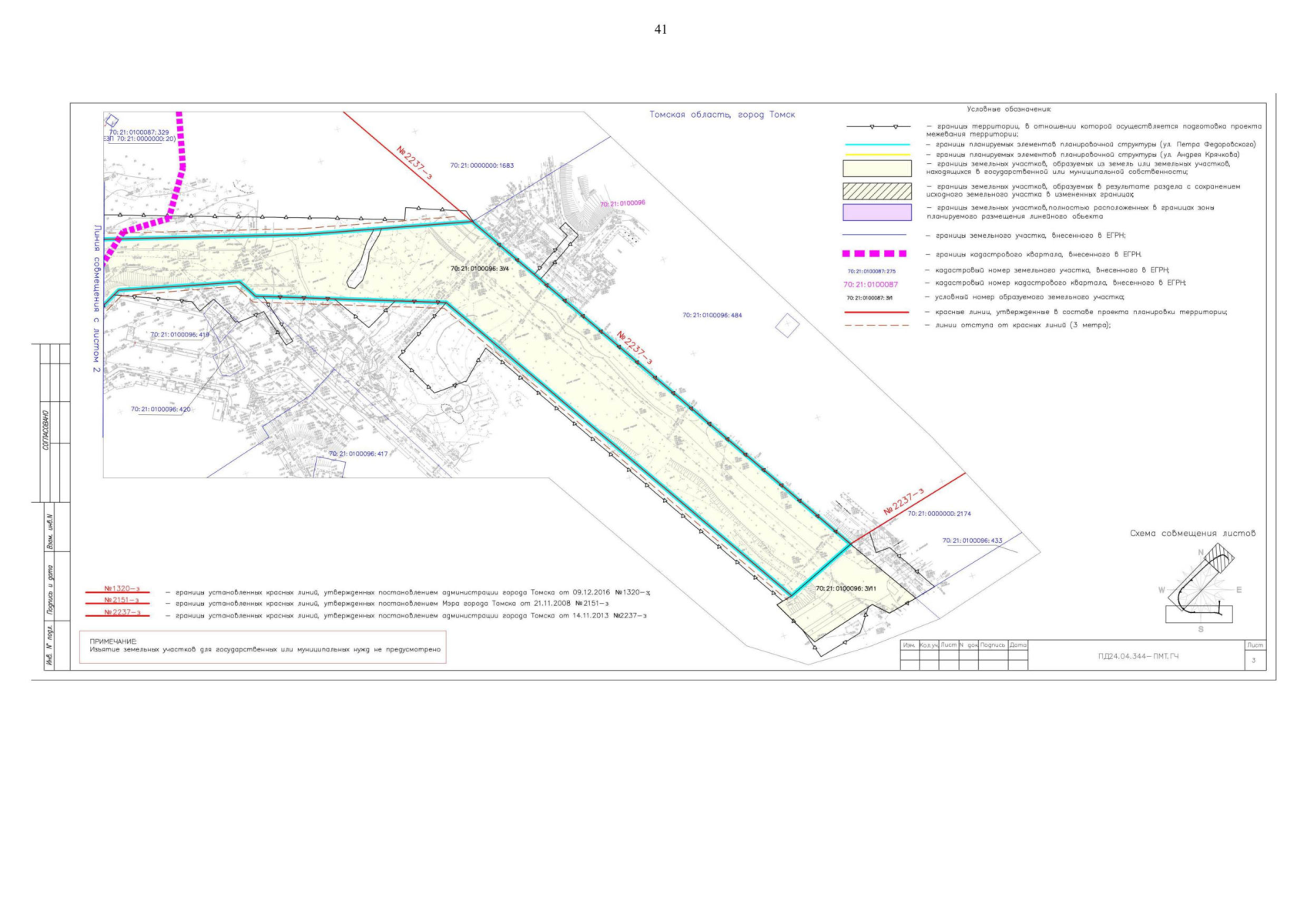Click parcel label '70:21:0100096:ЗУ1'
The image size is (1307, 924).
[x=846, y=588]
